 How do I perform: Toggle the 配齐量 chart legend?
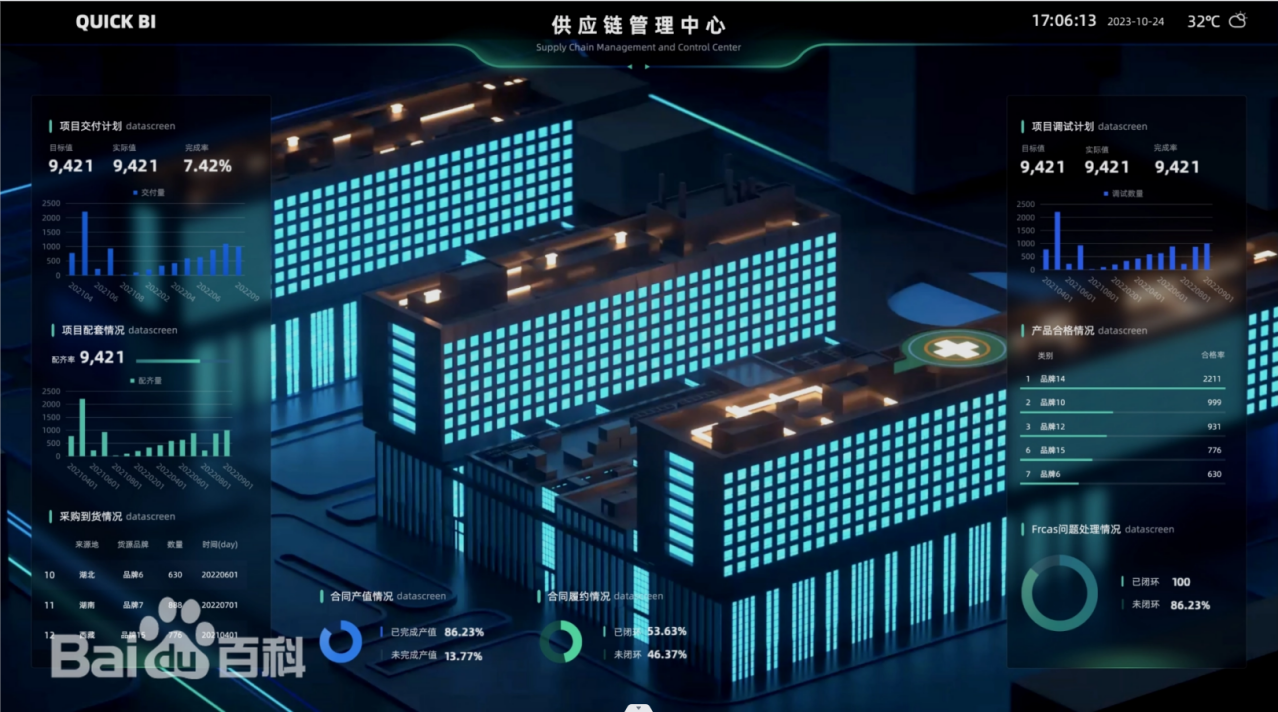click(146, 380)
